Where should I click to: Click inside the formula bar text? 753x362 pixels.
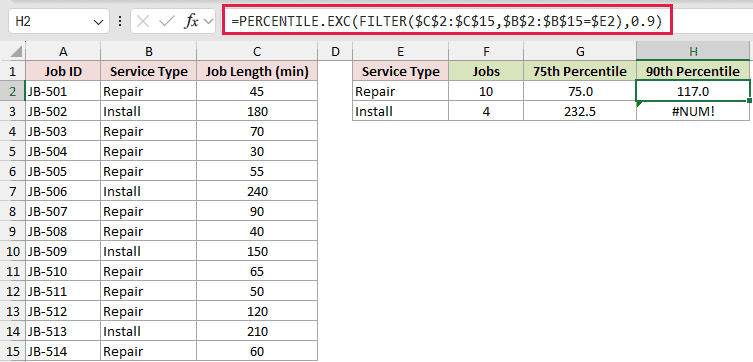(446, 21)
